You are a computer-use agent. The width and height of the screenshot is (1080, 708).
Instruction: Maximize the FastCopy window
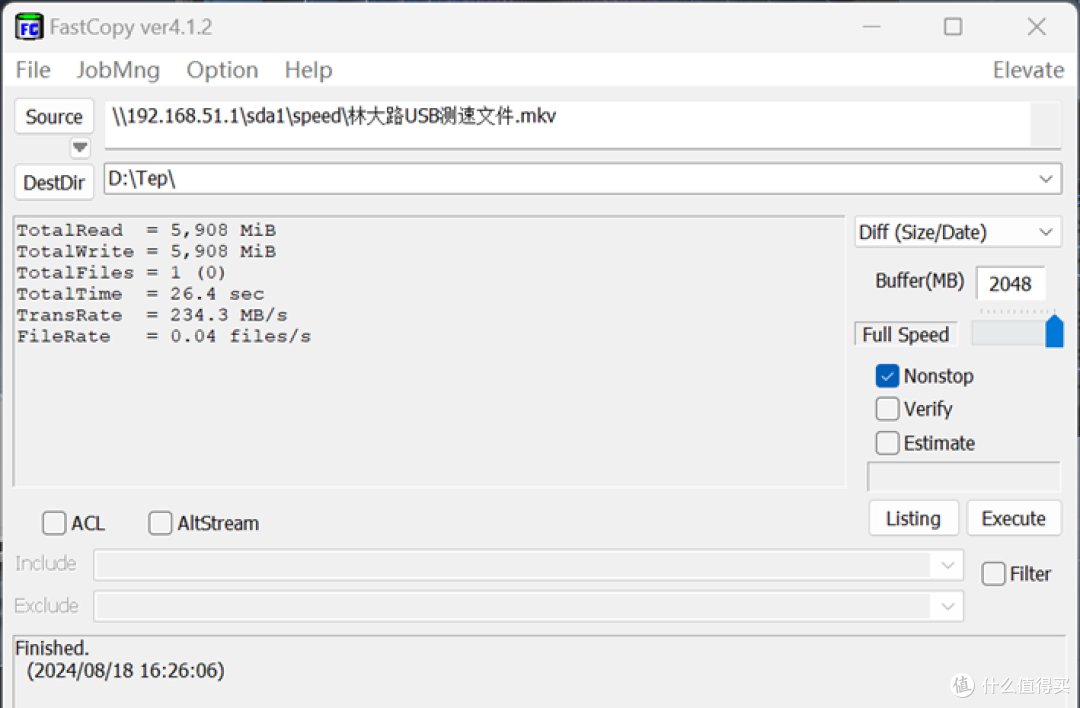953,27
